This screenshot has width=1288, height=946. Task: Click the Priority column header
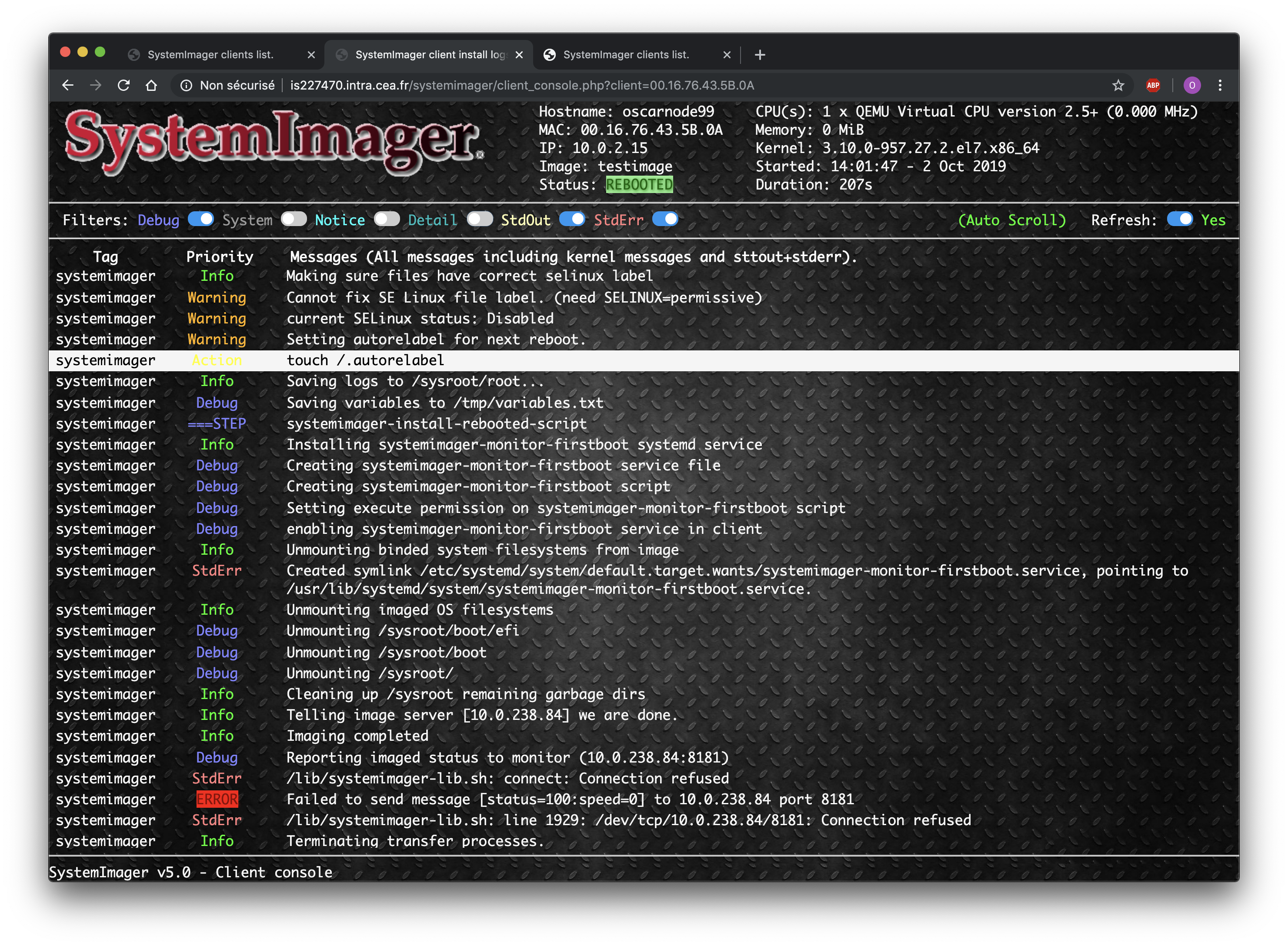(219, 257)
